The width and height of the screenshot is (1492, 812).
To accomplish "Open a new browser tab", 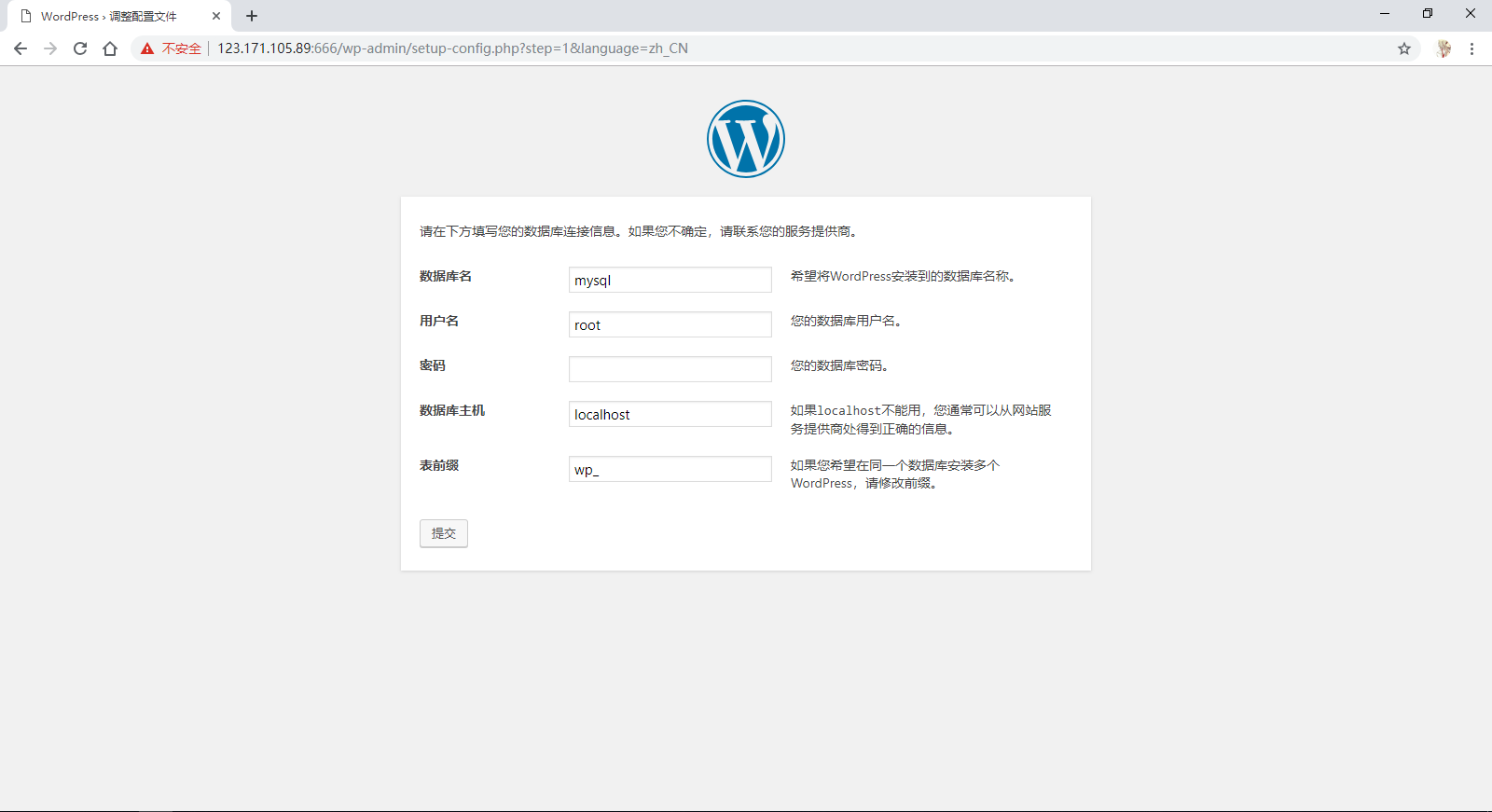I will pos(252,16).
